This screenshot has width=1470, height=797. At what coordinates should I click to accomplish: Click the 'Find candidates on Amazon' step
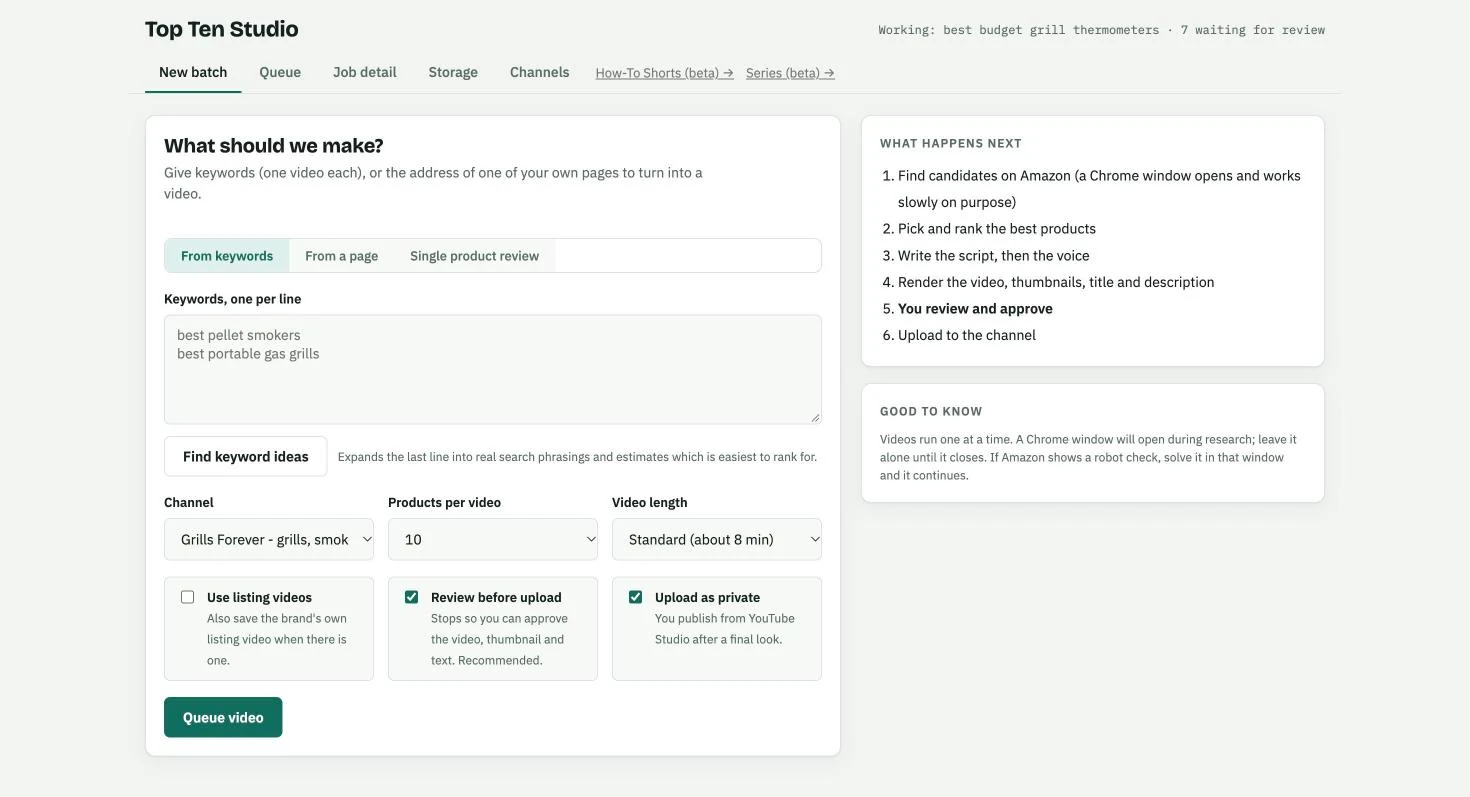tap(1099, 189)
